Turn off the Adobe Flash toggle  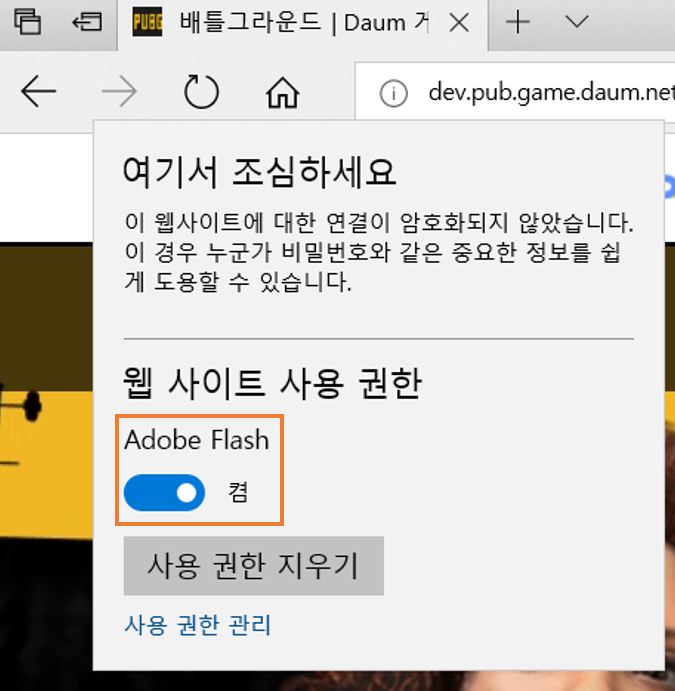point(164,492)
